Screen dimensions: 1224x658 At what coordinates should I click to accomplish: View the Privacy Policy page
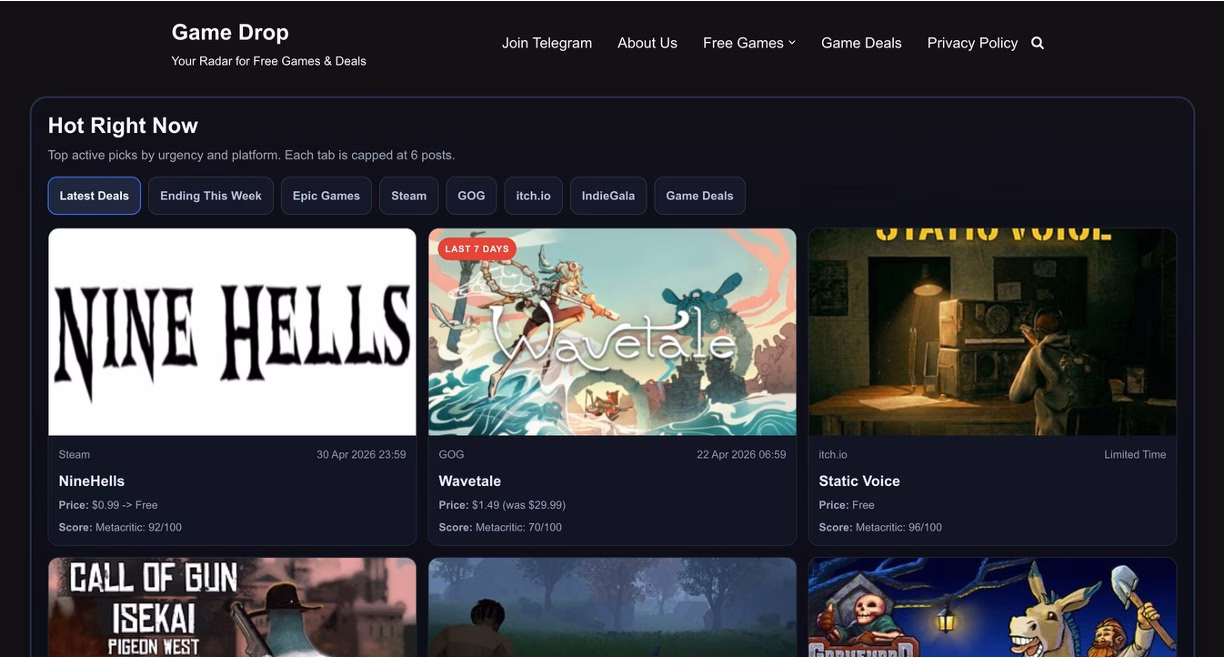972,43
